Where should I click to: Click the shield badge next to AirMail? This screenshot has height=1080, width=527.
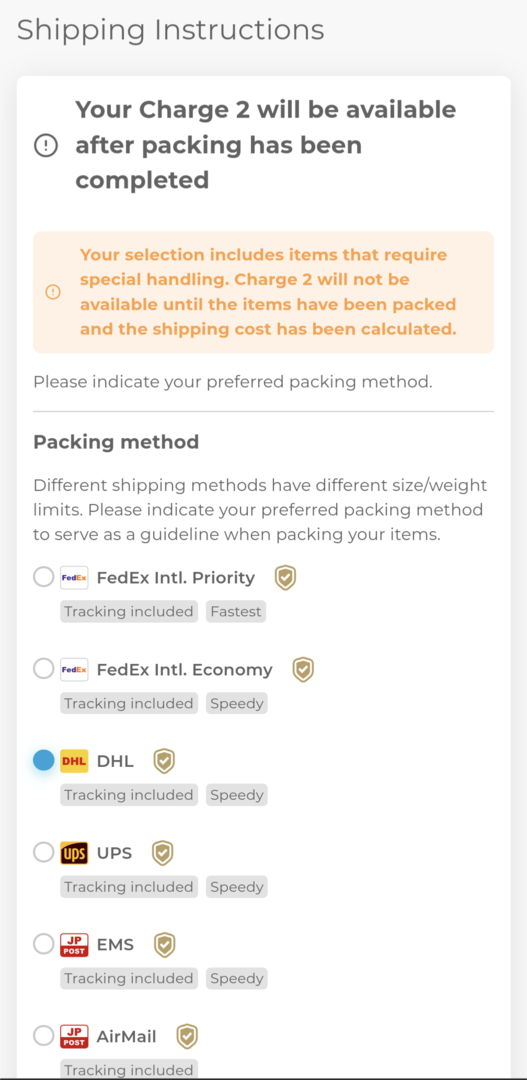click(x=187, y=1036)
